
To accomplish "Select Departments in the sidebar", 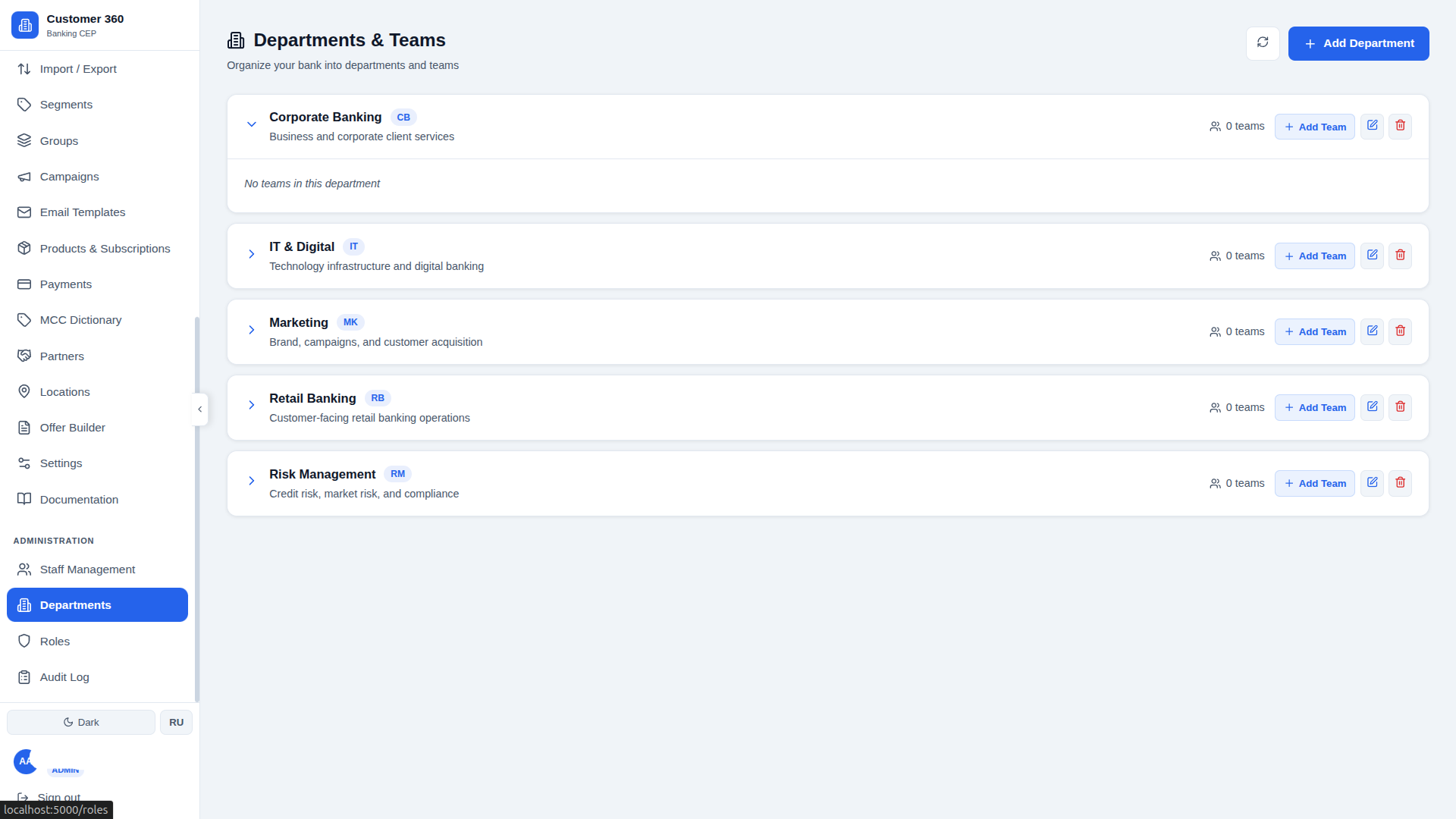I will pos(97,605).
